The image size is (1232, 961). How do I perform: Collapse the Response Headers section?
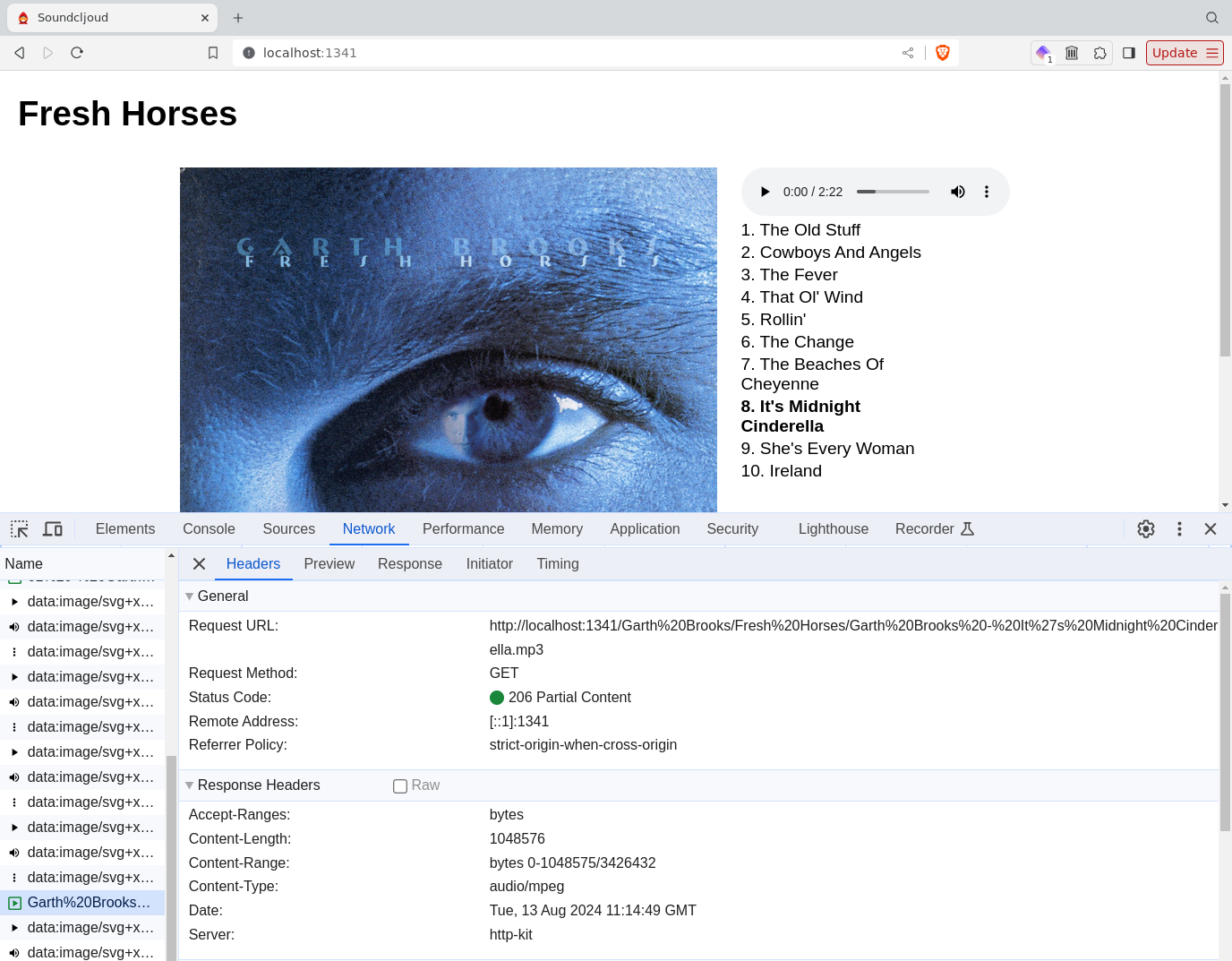pos(190,785)
